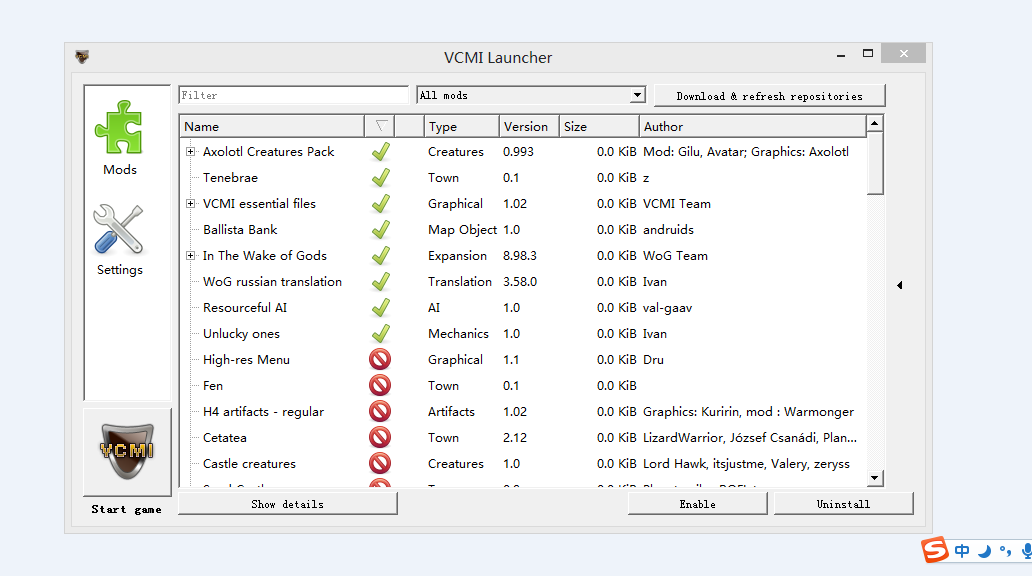1032x576 pixels.
Task: Click the Start game label
Action: tap(126, 510)
